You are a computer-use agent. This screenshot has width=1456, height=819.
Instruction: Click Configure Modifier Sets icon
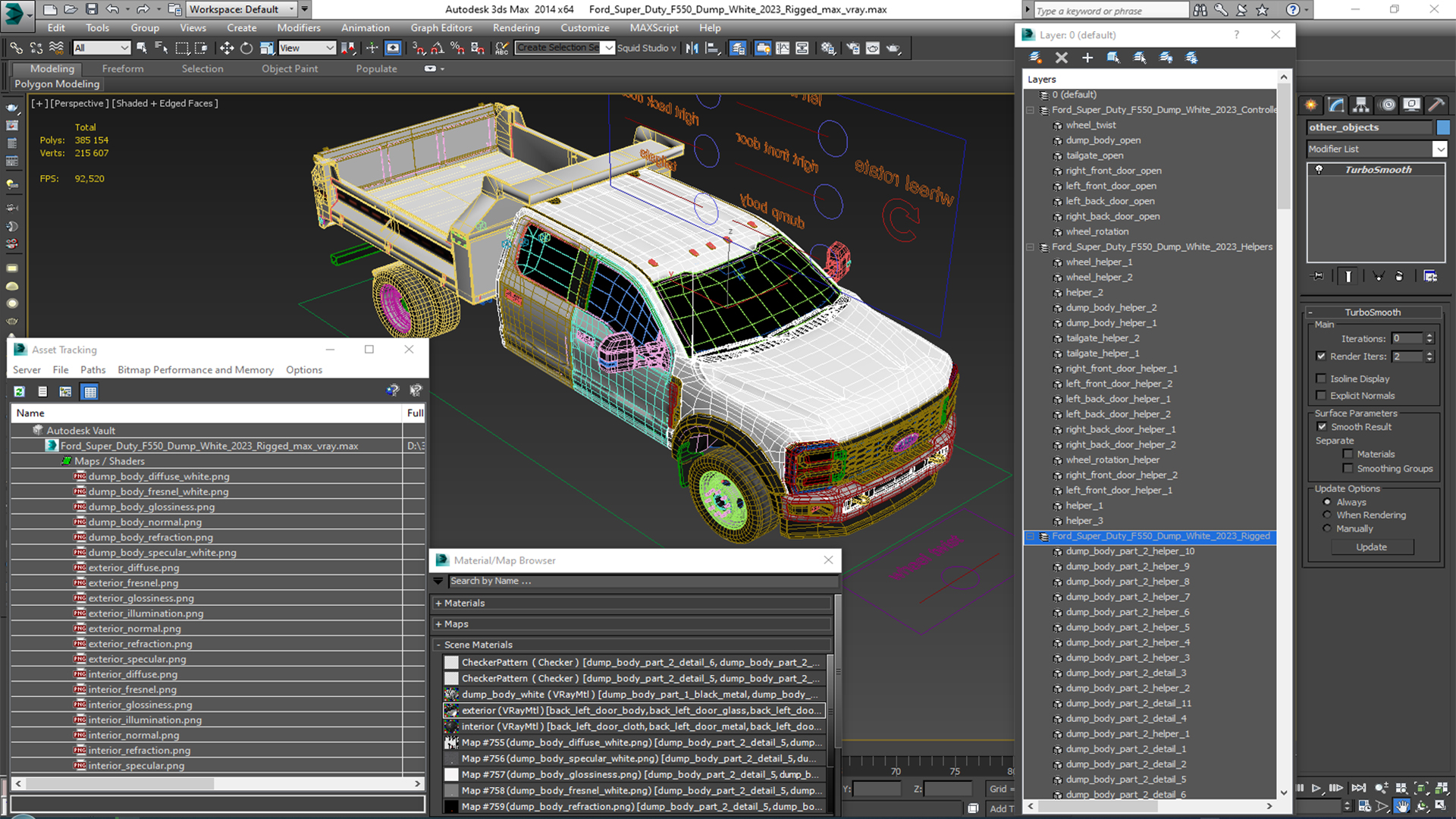[1430, 276]
